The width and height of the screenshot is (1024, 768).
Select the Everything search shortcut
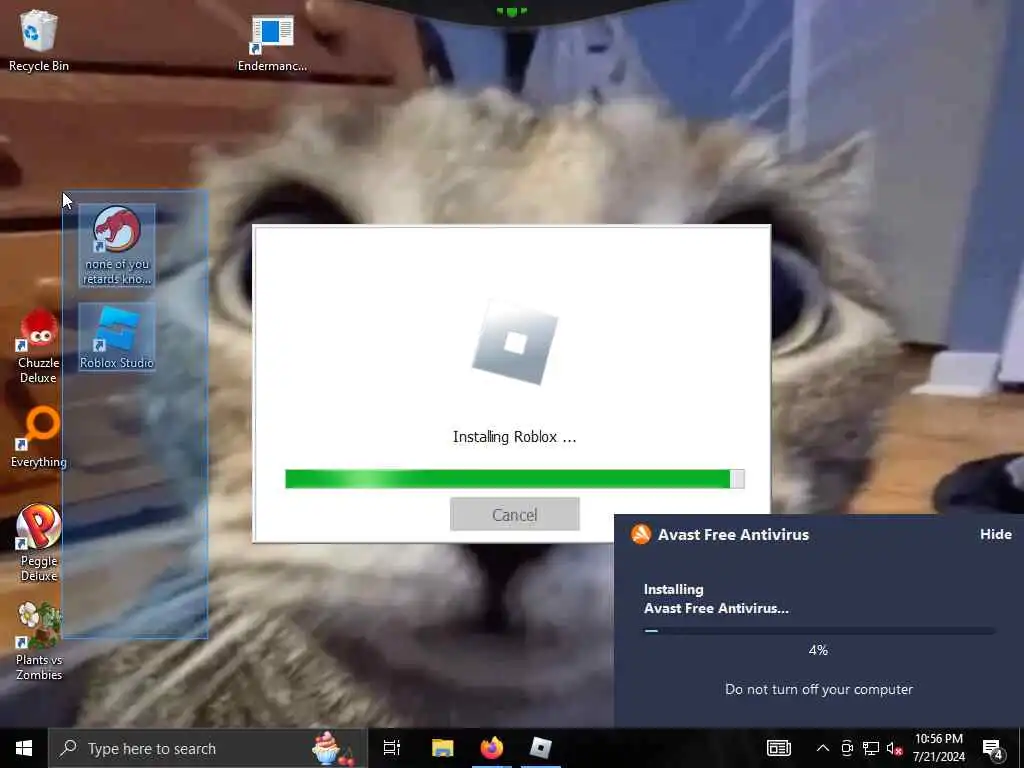click(x=39, y=438)
